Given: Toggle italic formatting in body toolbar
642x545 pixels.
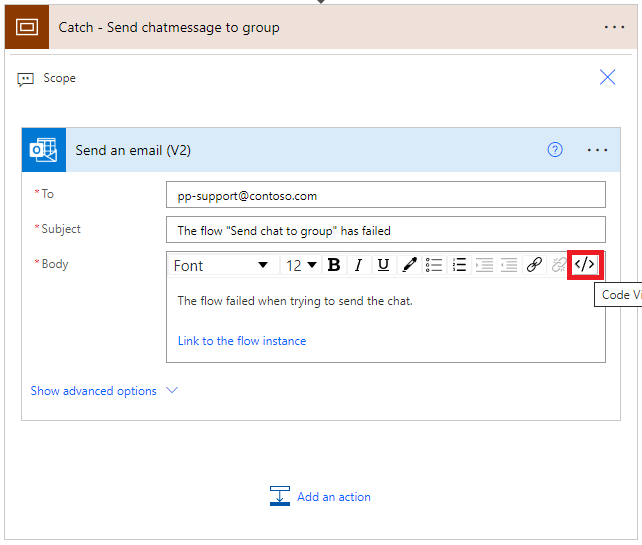Looking at the screenshot, I should point(359,265).
